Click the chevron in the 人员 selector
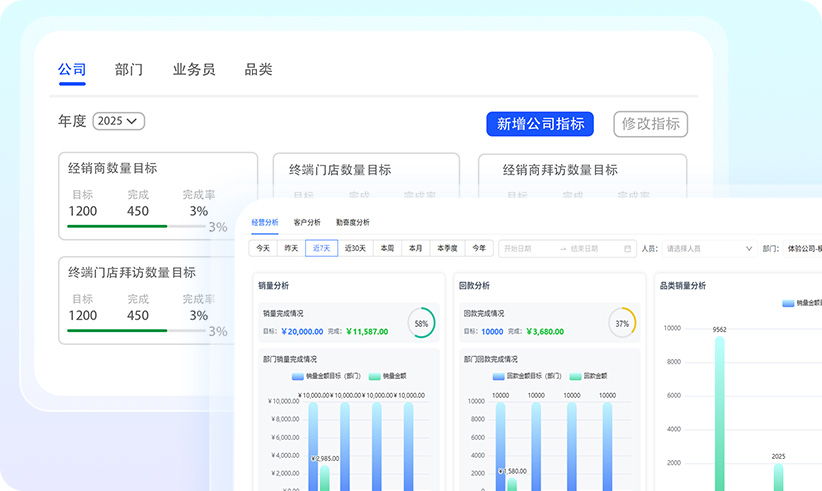The height and width of the screenshot is (491, 822). [x=749, y=248]
